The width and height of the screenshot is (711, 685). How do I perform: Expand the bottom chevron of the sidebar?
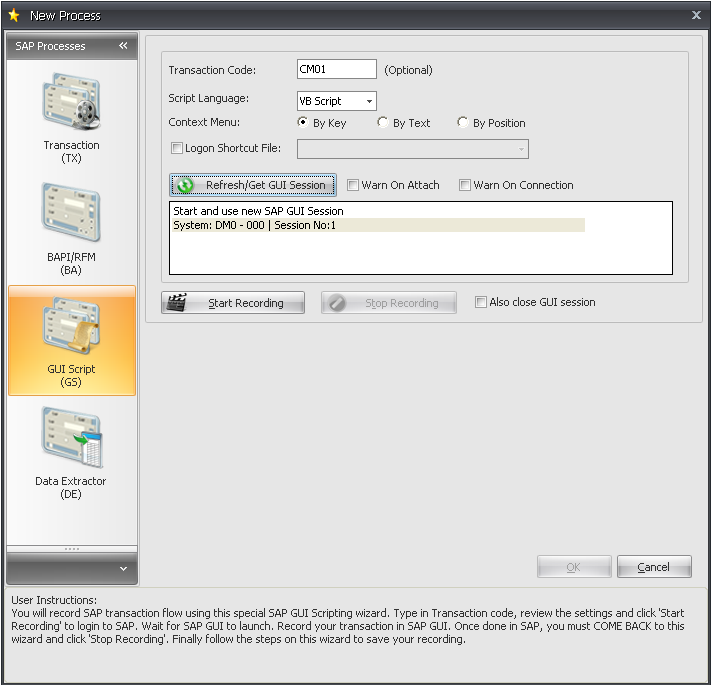pos(123,569)
